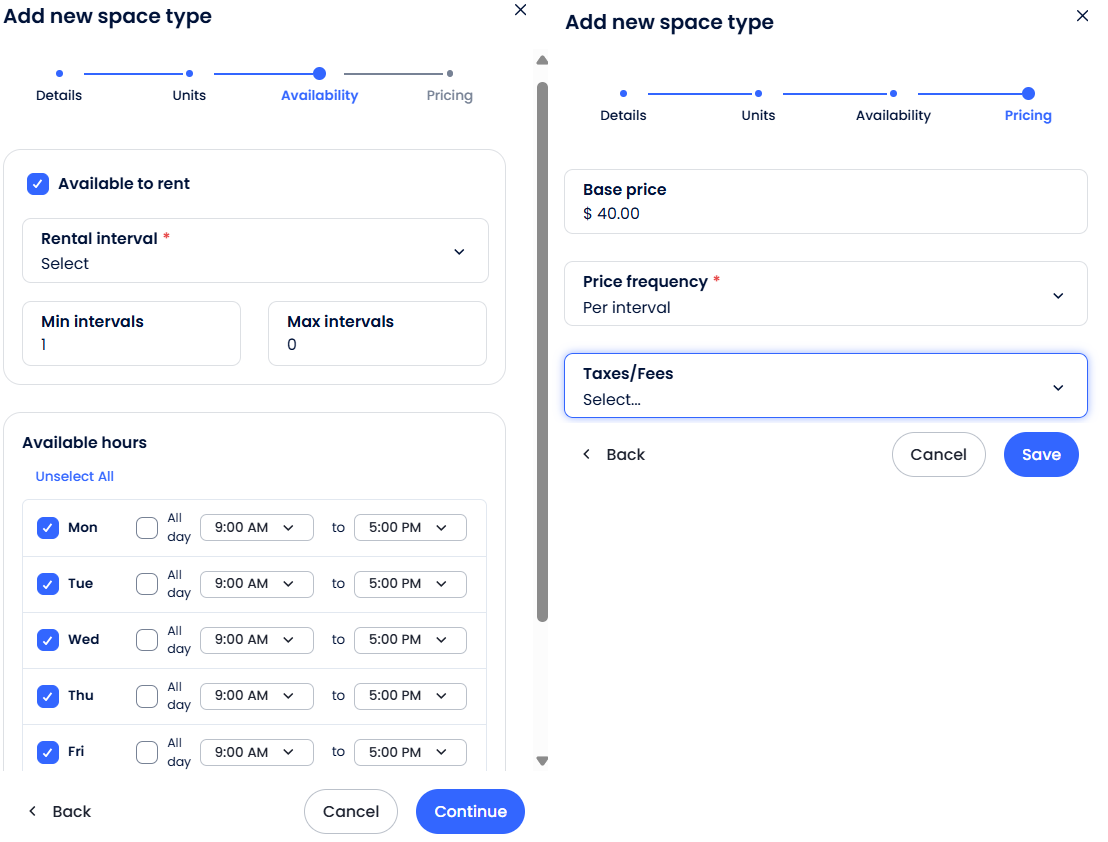Click Back in the Availability step footer
The height and width of the screenshot is (842, 1108).
(x=60, y=811)
